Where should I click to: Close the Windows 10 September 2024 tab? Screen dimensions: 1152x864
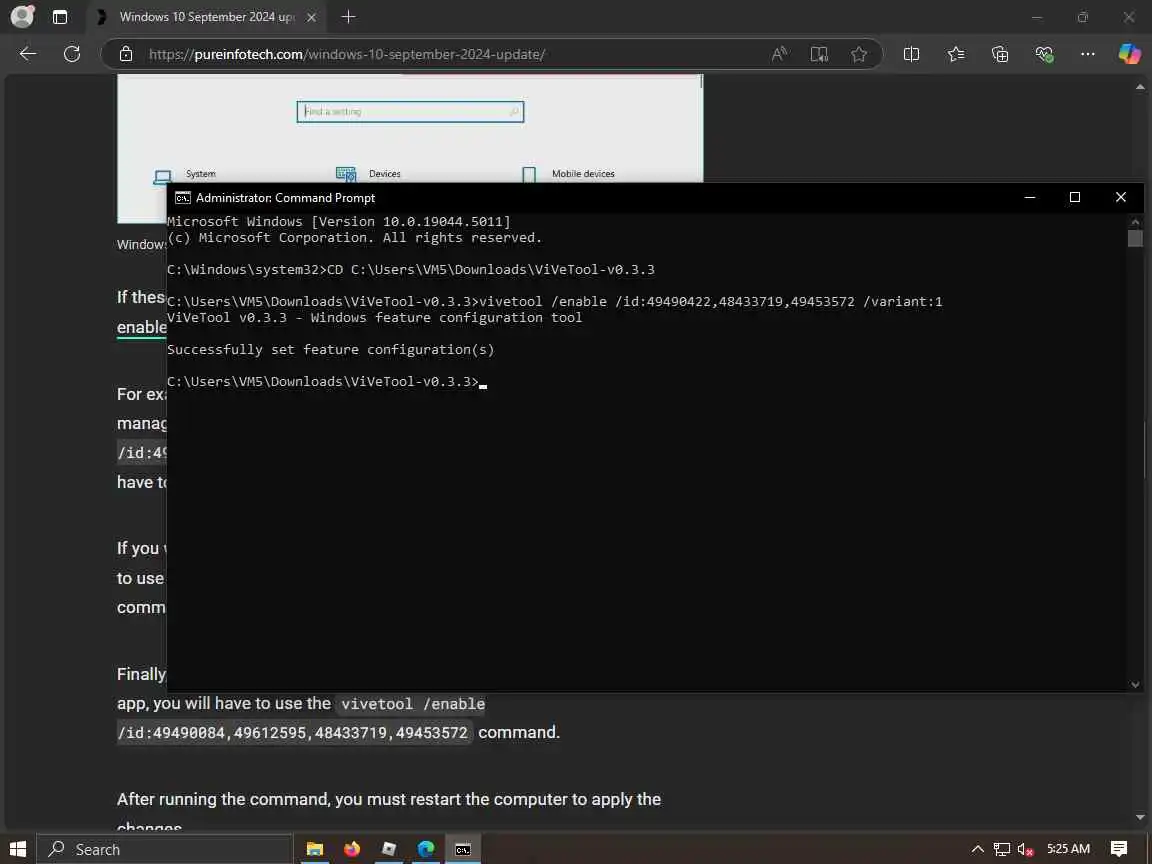312,17
